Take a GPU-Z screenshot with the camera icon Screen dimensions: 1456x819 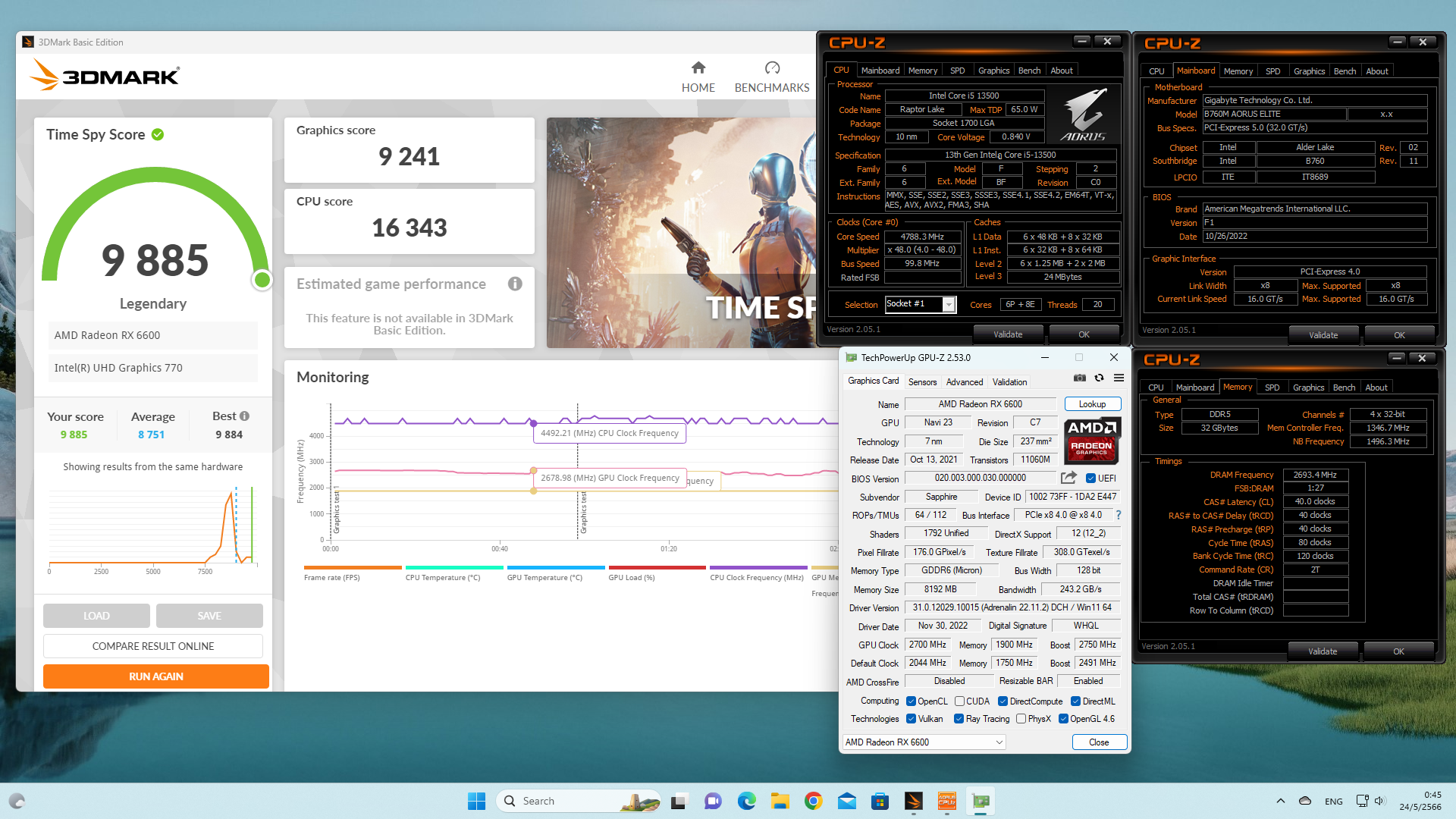[x=1079, y=378]
